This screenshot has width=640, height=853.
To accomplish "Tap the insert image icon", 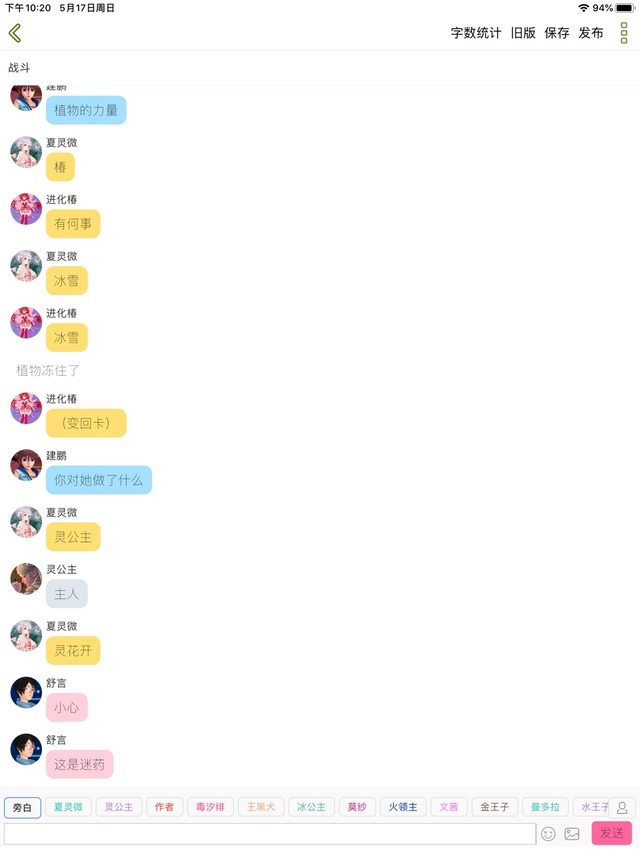I will (x=572, y=833).
